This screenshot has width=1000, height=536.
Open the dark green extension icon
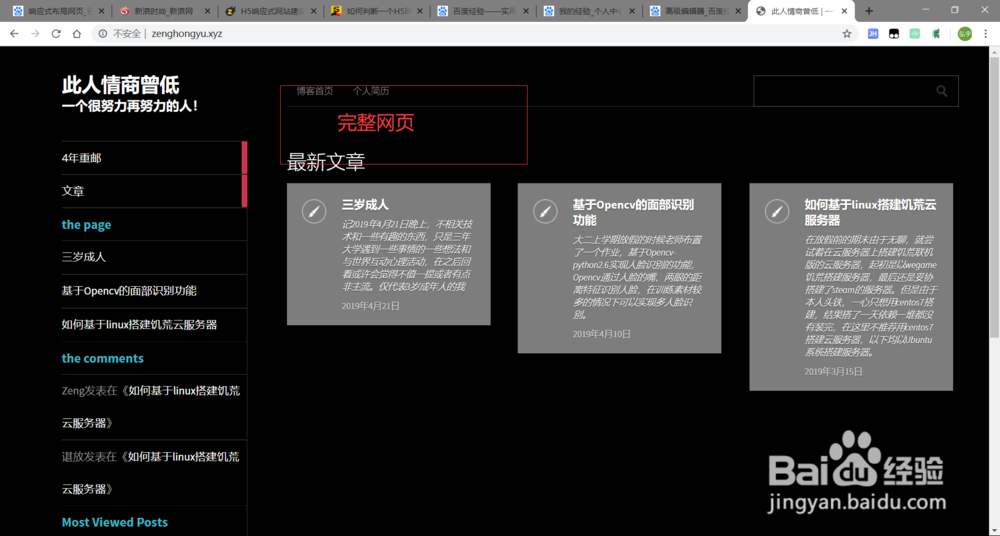click(x=936, y=34)
